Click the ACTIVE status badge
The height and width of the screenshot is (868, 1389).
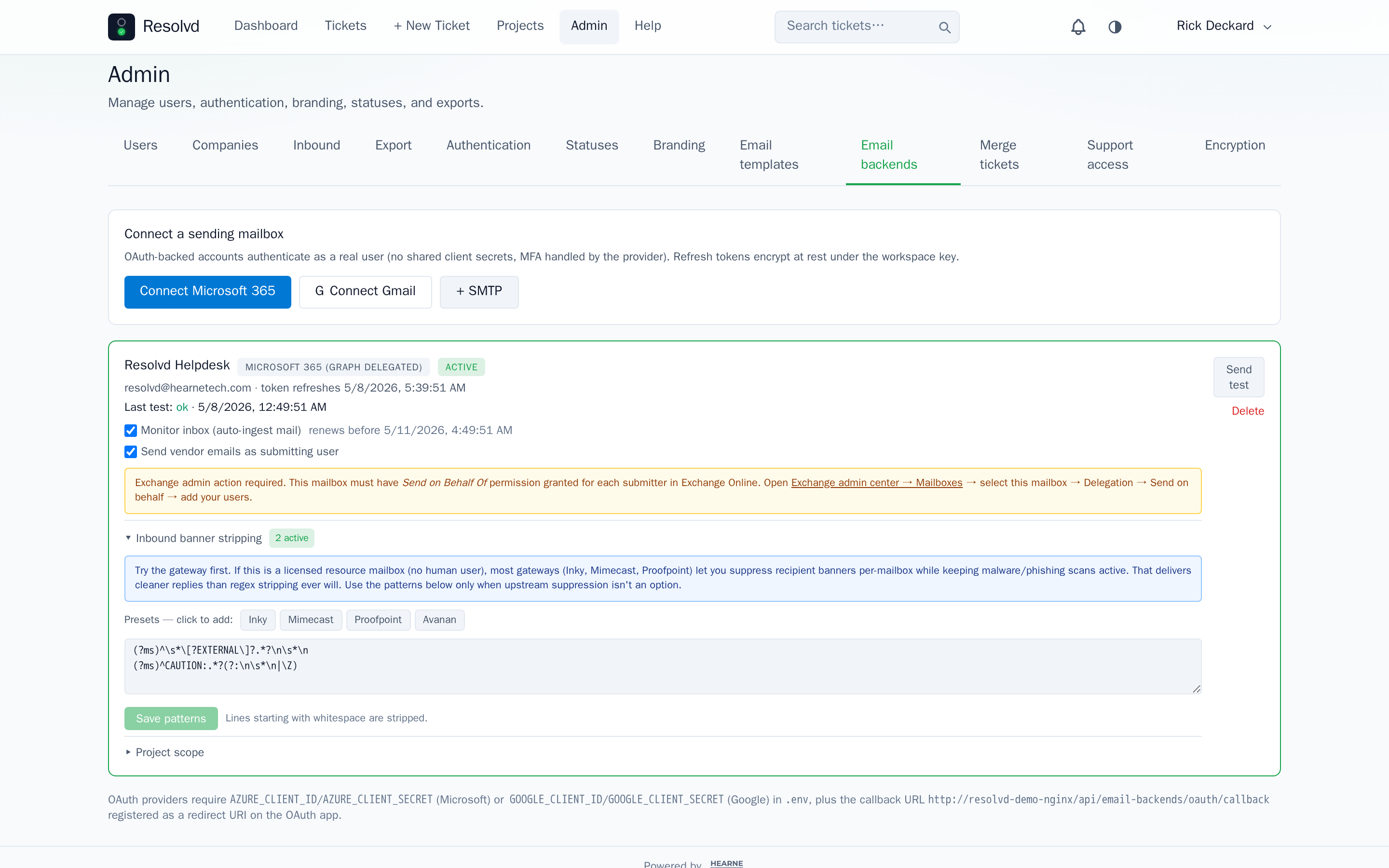[x=461, y=367]
